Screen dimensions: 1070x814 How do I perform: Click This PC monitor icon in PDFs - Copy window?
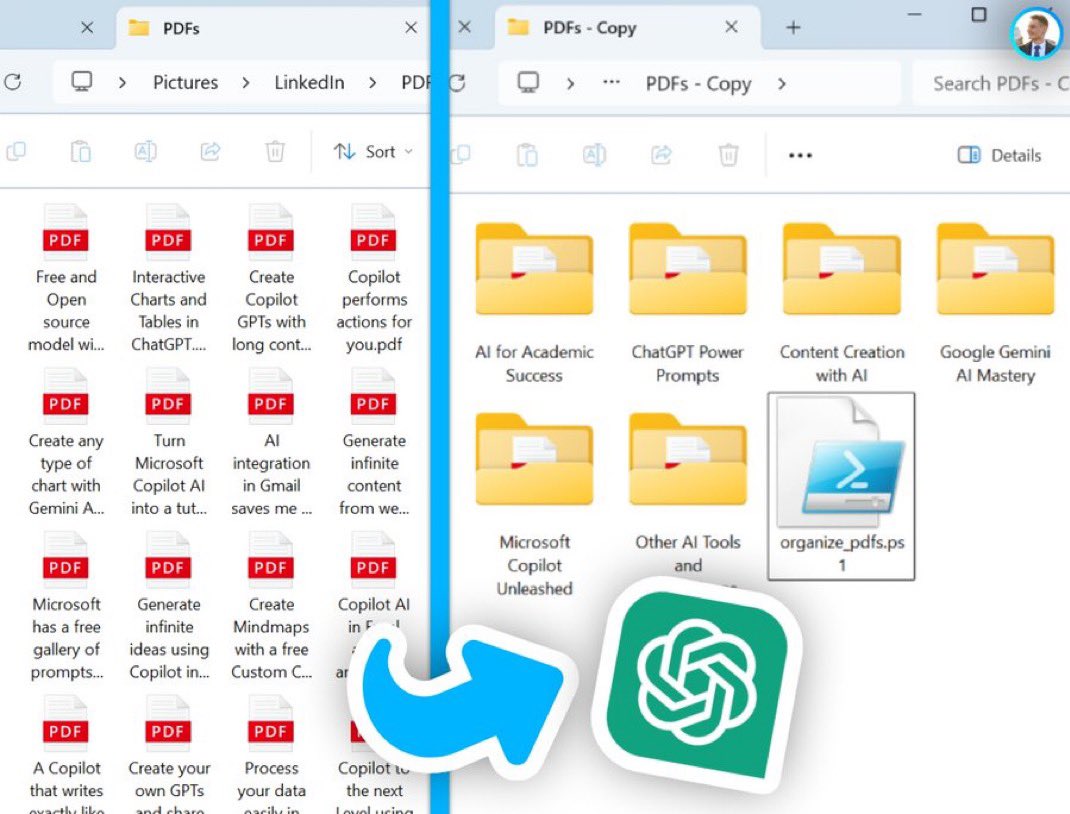(528, 83)
